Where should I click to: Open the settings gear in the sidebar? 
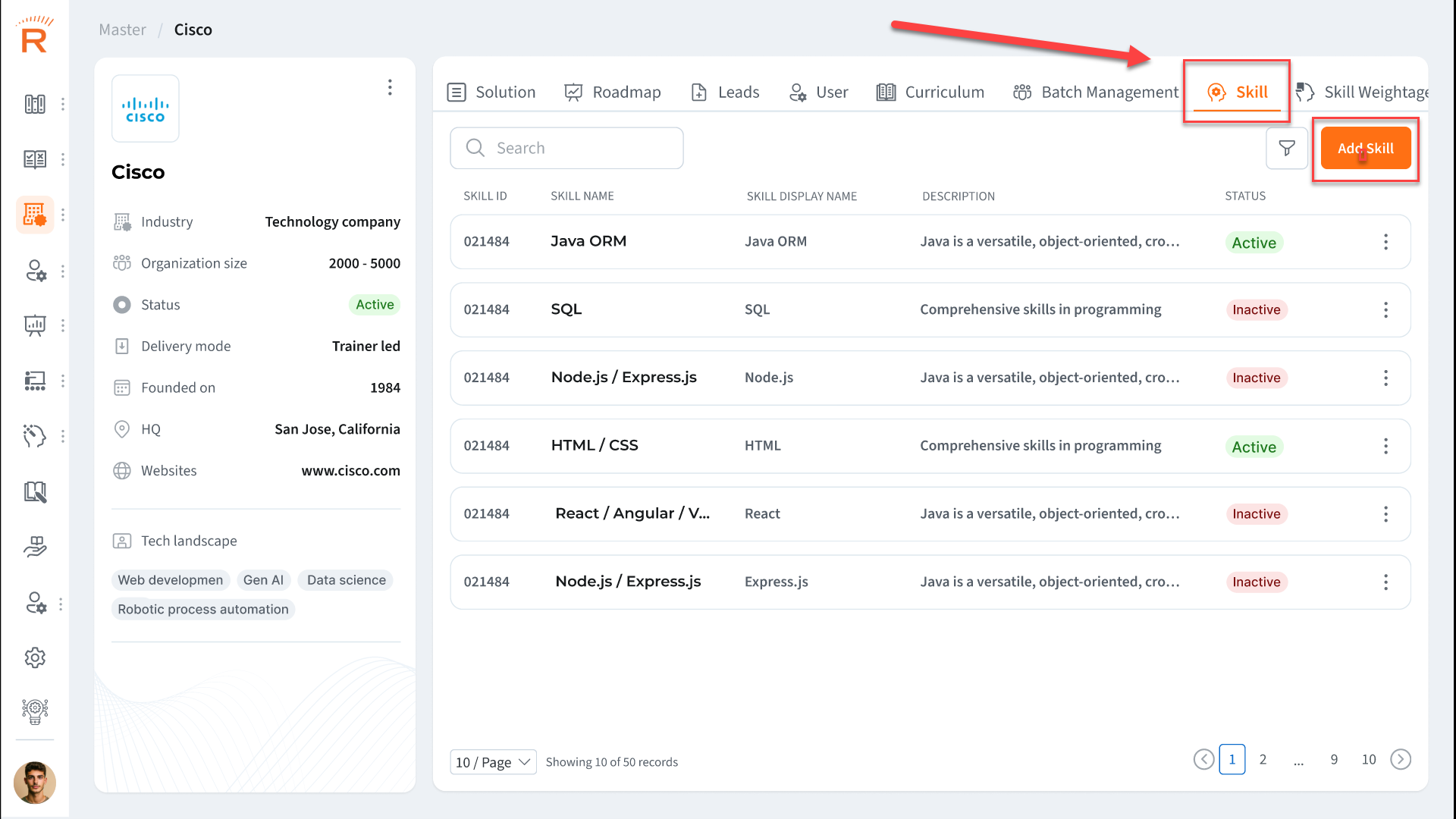[x=35, y=657]
